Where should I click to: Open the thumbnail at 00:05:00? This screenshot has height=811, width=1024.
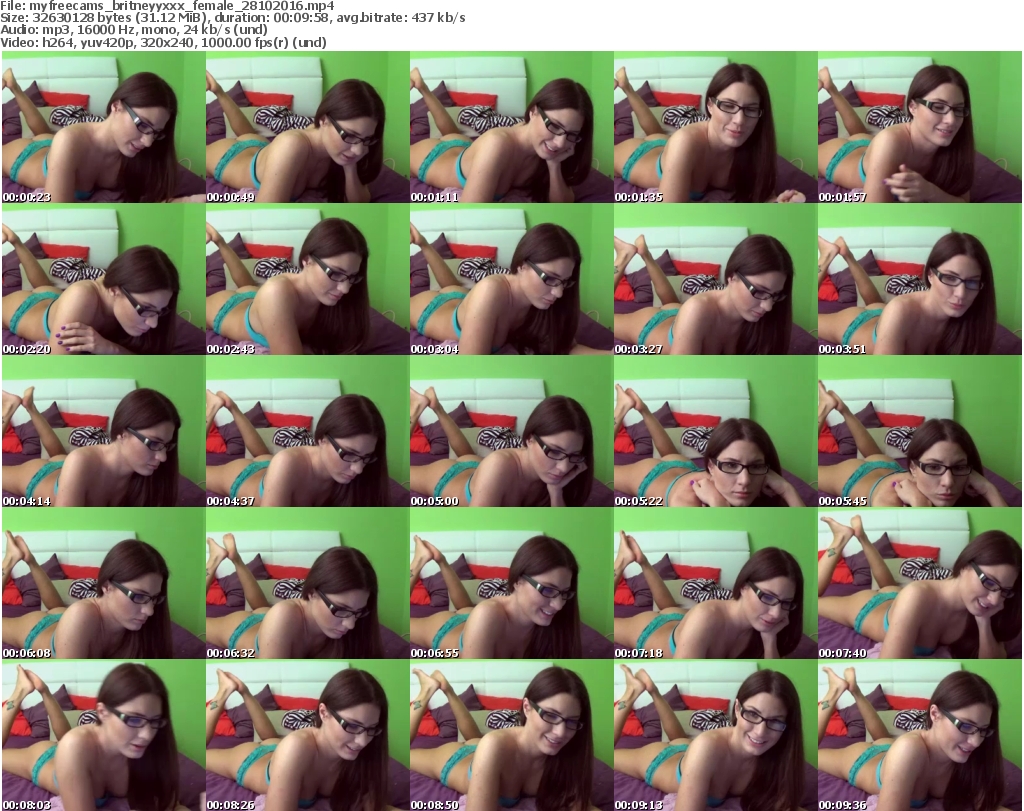511,431
